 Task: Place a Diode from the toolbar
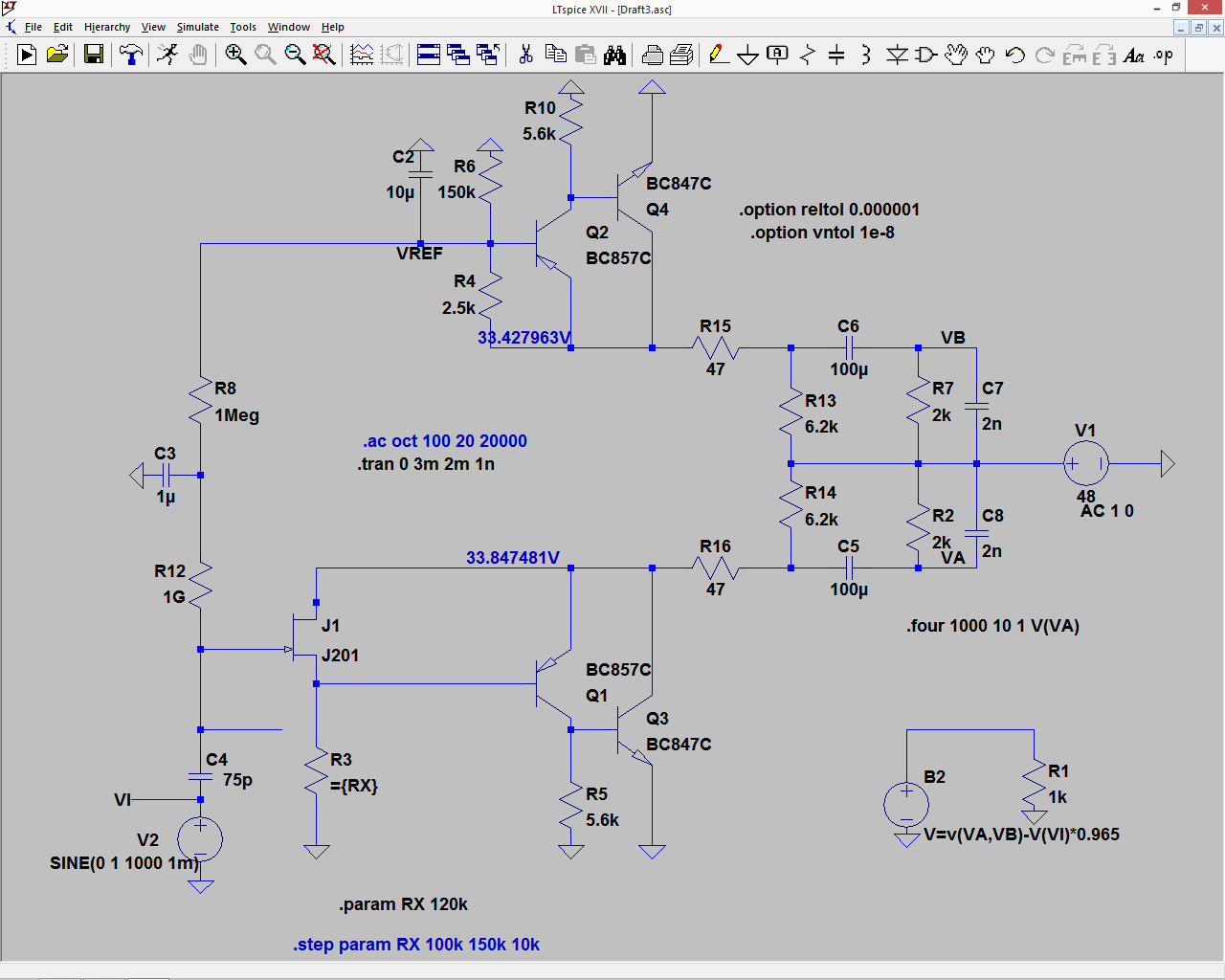[x=897, y=55]
